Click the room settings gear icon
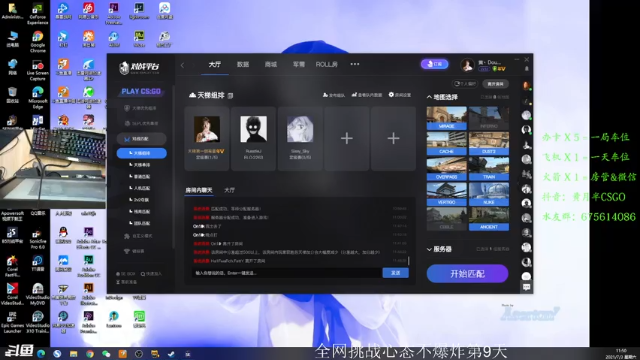640x360 pixels. pos(391,95)
